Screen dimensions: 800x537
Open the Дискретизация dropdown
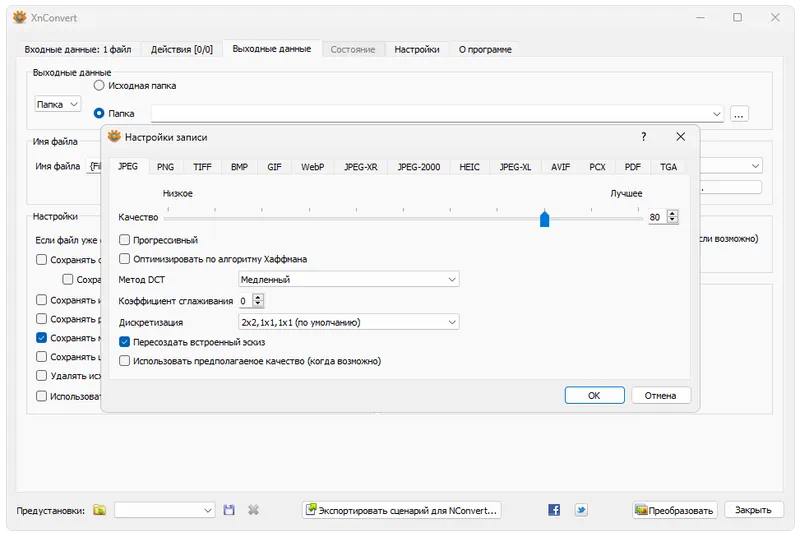(x=348, y=322)
